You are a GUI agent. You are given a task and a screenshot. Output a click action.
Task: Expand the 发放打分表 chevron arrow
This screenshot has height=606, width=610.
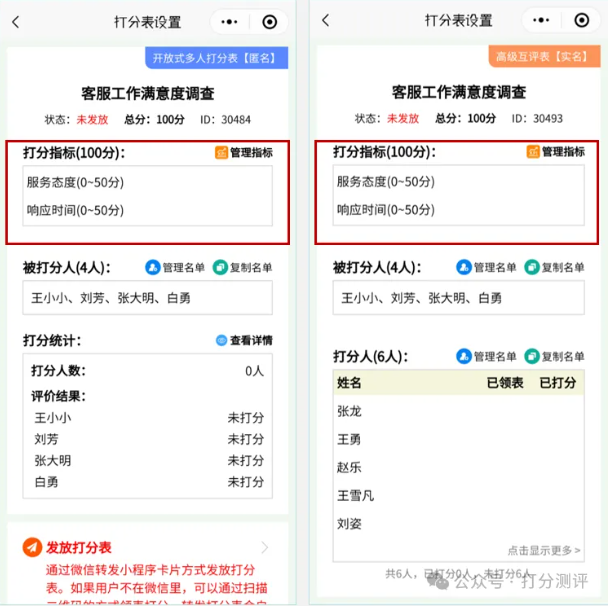click(x=265, y=547)
